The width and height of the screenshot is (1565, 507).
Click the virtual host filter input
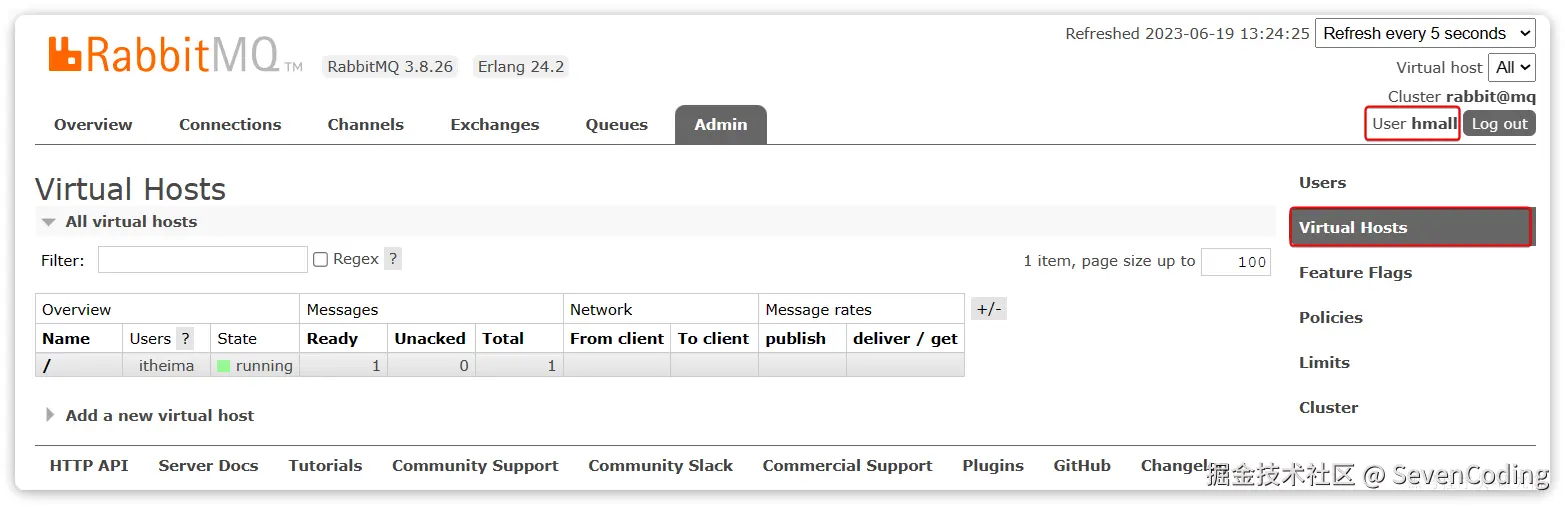(x=202, y=260)
